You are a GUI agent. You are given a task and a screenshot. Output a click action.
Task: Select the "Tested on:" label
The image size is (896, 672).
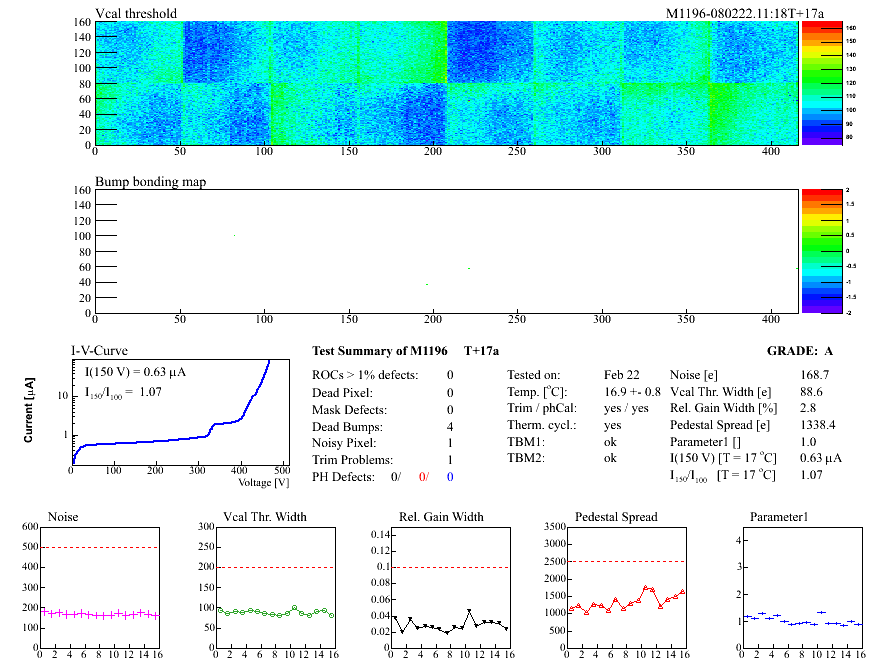point(534,375)
